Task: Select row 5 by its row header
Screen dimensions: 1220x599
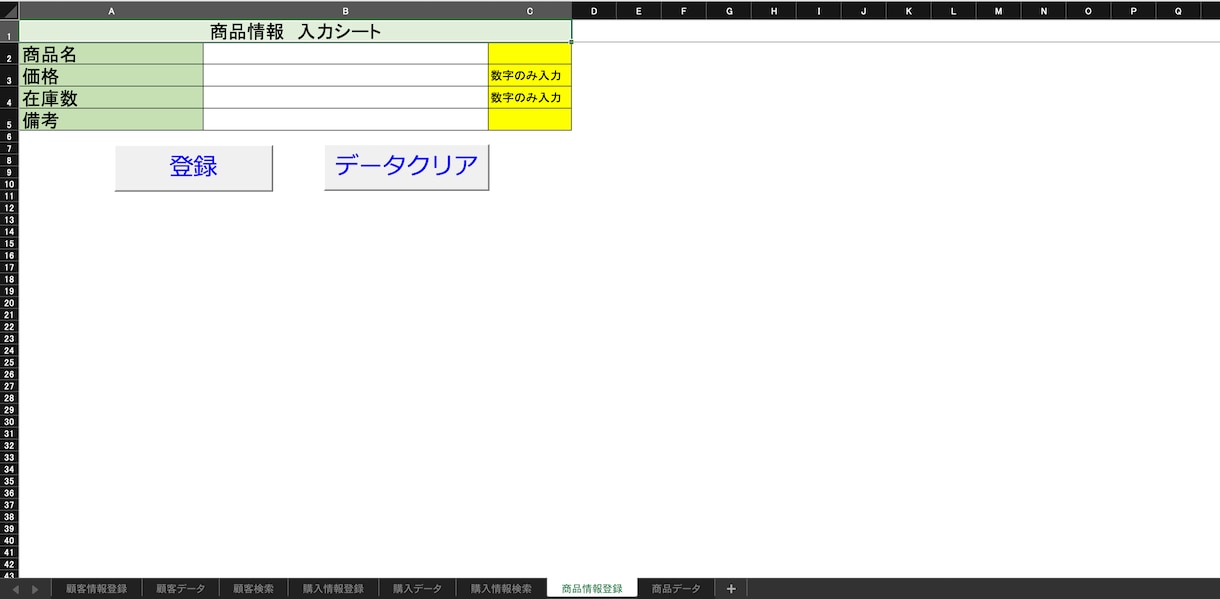Action: [x=9, y=122]
